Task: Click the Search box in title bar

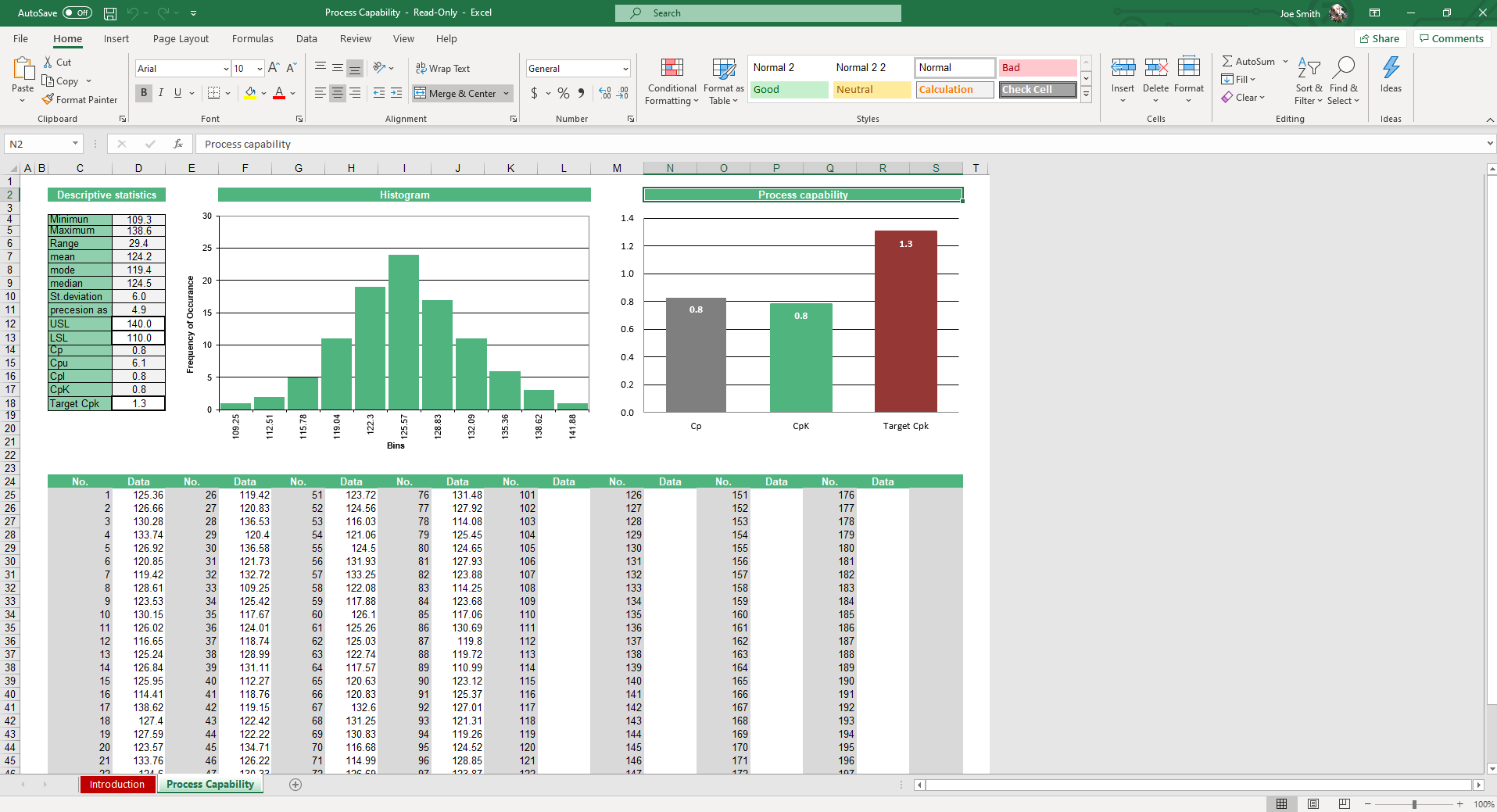Action: pyautogui.click(x=757, y=13)
